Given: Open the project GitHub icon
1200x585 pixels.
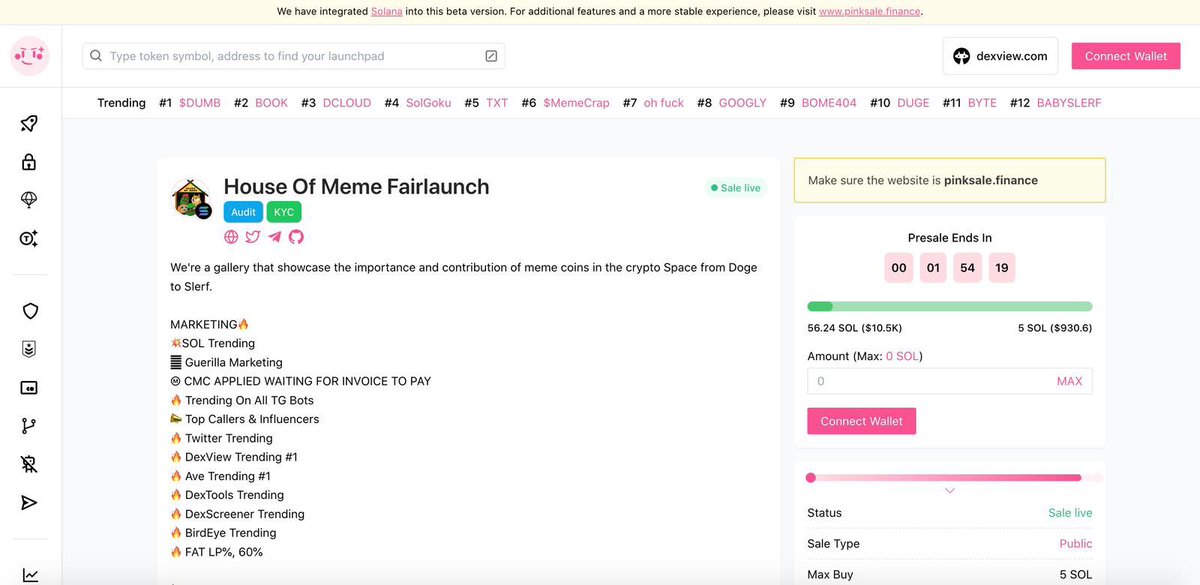Looking at the screenshot, I should 296,237.
